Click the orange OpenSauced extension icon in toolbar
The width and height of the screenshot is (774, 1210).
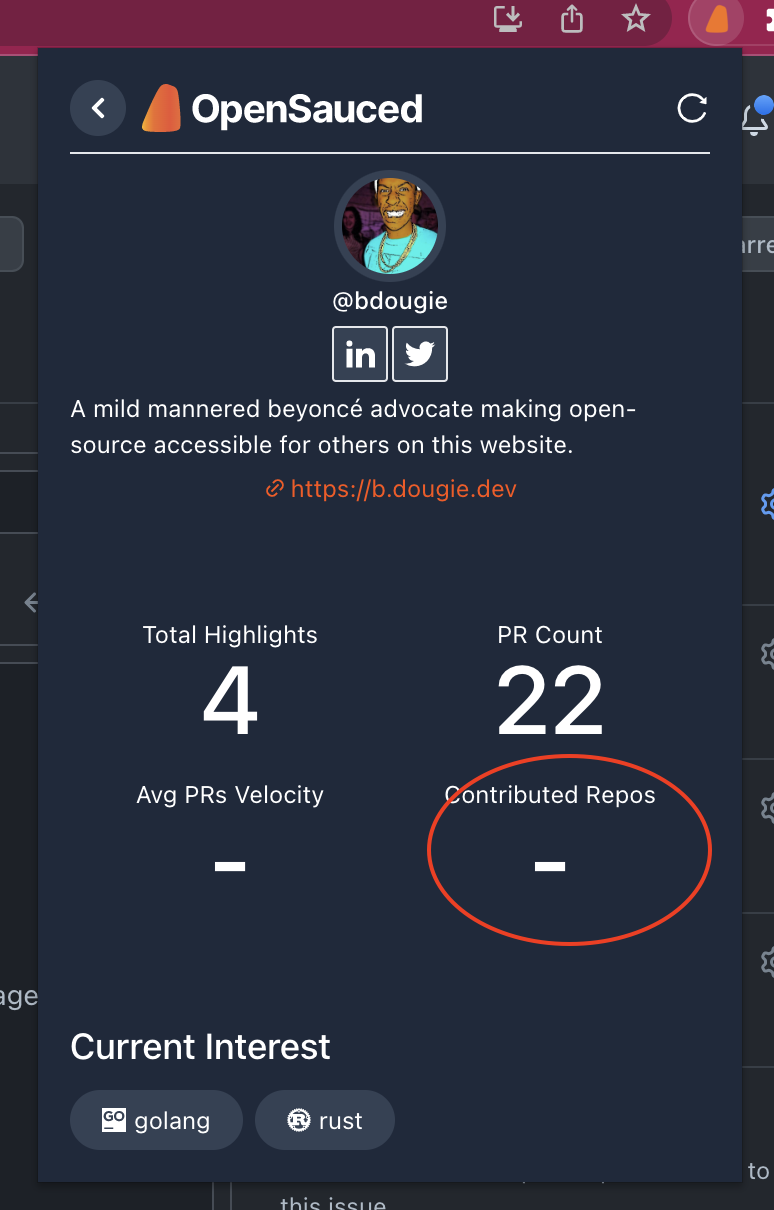click(716, 20)
